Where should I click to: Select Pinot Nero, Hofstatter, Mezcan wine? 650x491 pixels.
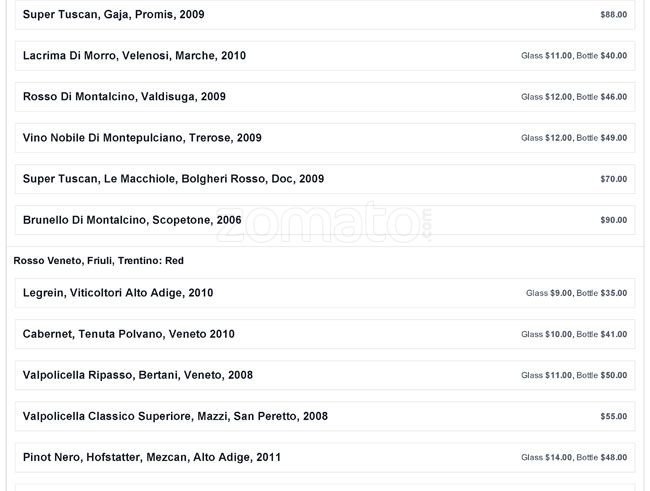[x=152, y=457]
